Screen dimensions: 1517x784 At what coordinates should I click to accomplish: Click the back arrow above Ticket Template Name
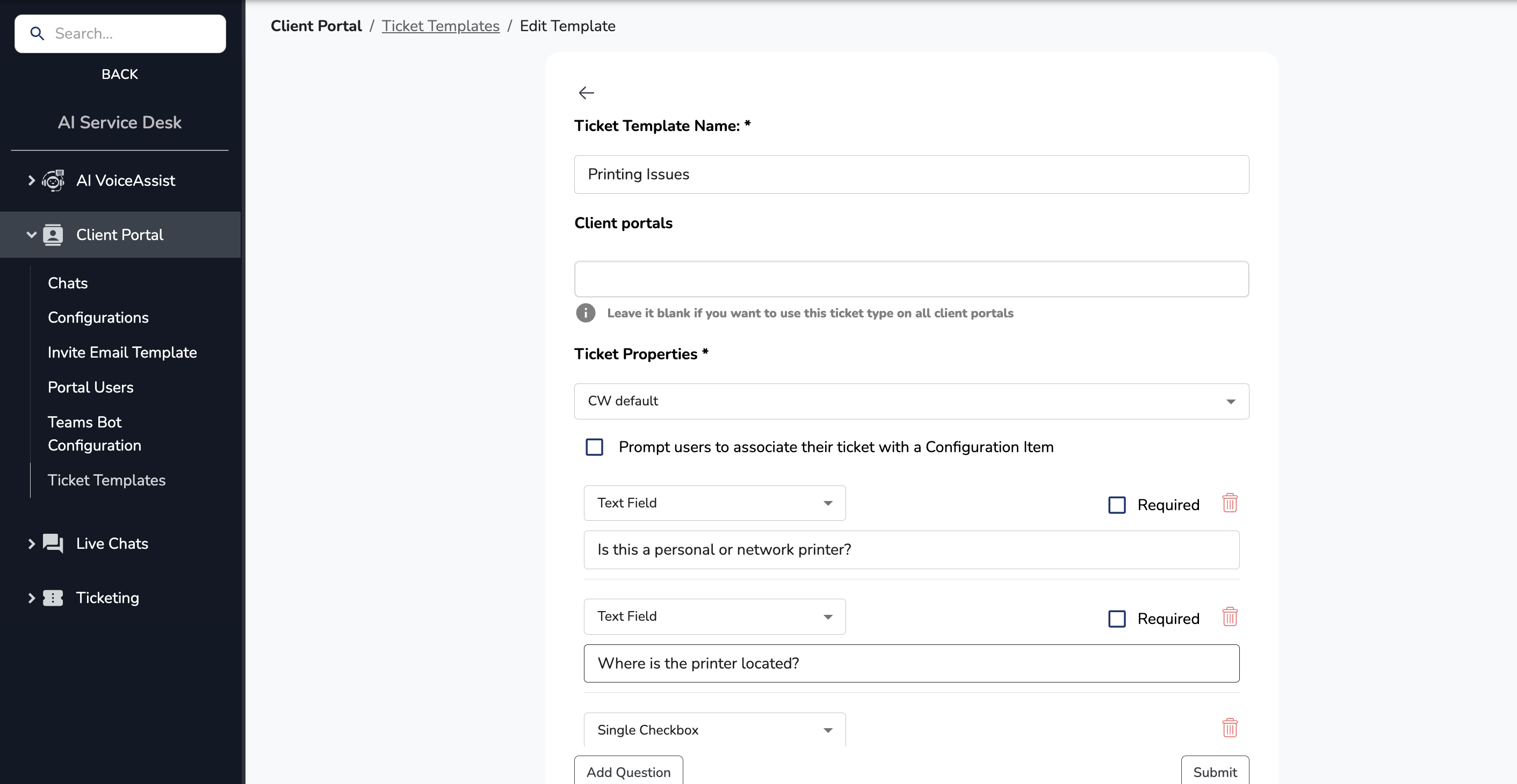(x=586, y=92)
